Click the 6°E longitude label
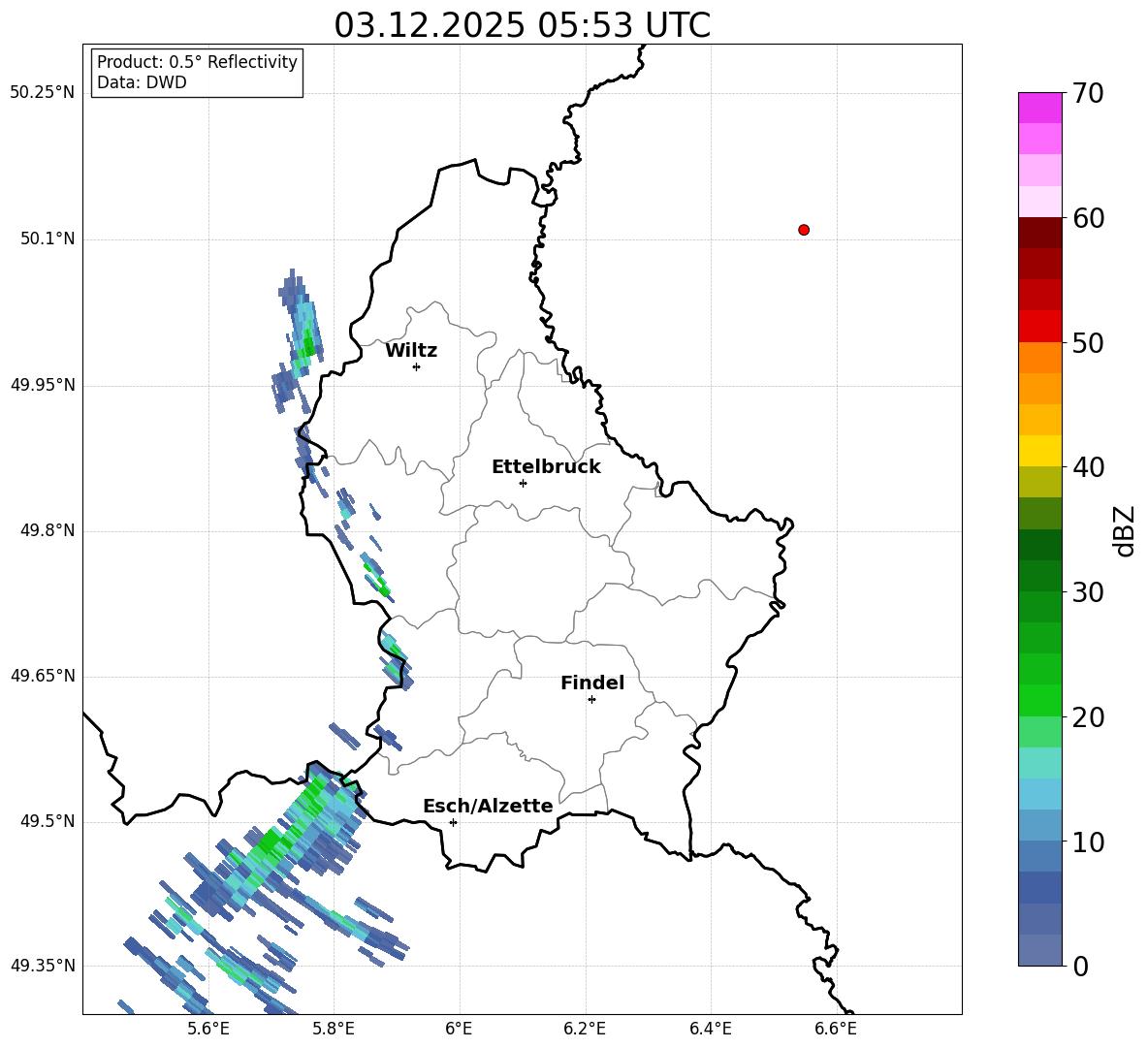1148x1048 pixels. coord(459,1029)
